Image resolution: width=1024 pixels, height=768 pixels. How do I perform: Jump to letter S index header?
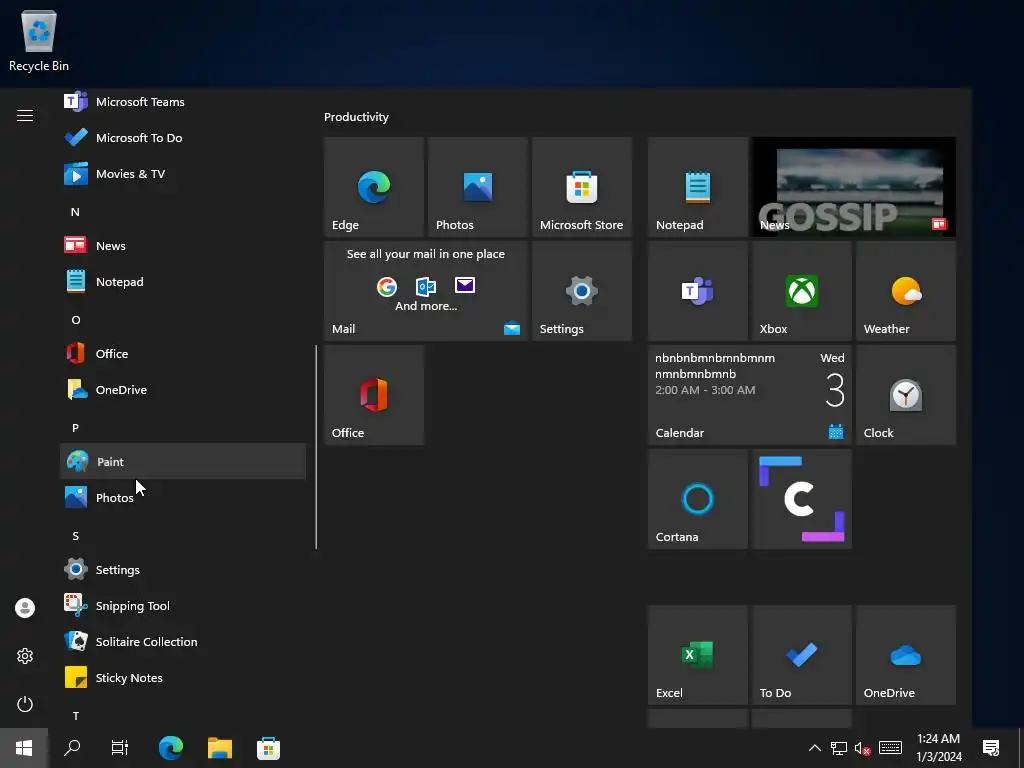75,536
